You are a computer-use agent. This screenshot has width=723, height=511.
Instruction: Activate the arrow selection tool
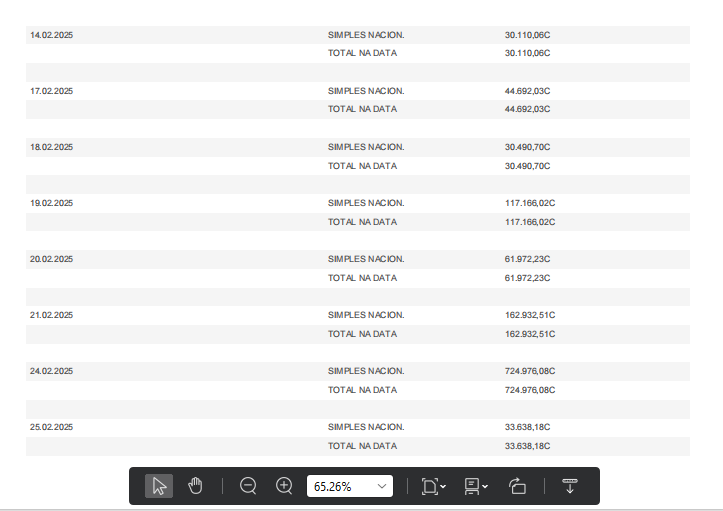click(x=159, y=486)
